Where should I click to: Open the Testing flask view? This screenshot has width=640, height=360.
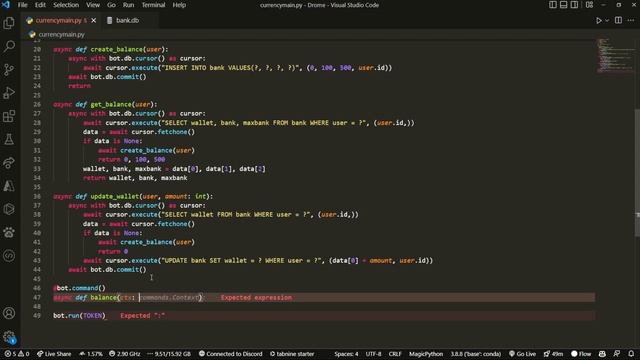(x=9, y=140)
